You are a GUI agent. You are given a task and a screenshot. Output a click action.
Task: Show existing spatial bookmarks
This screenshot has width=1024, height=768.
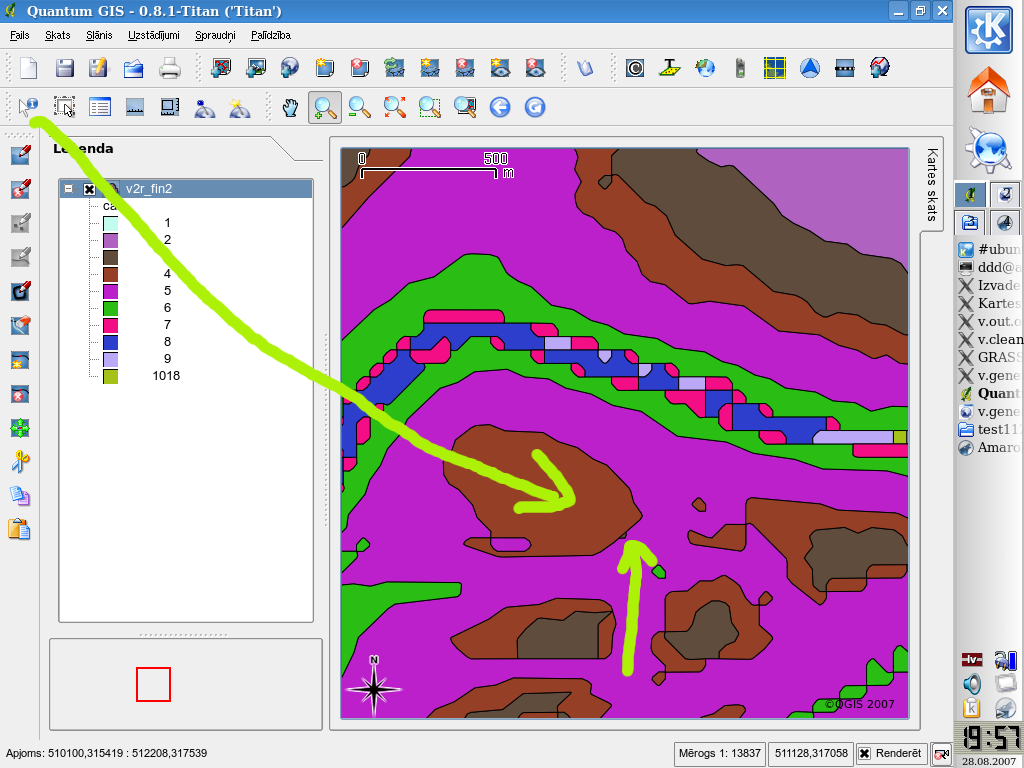204,107
